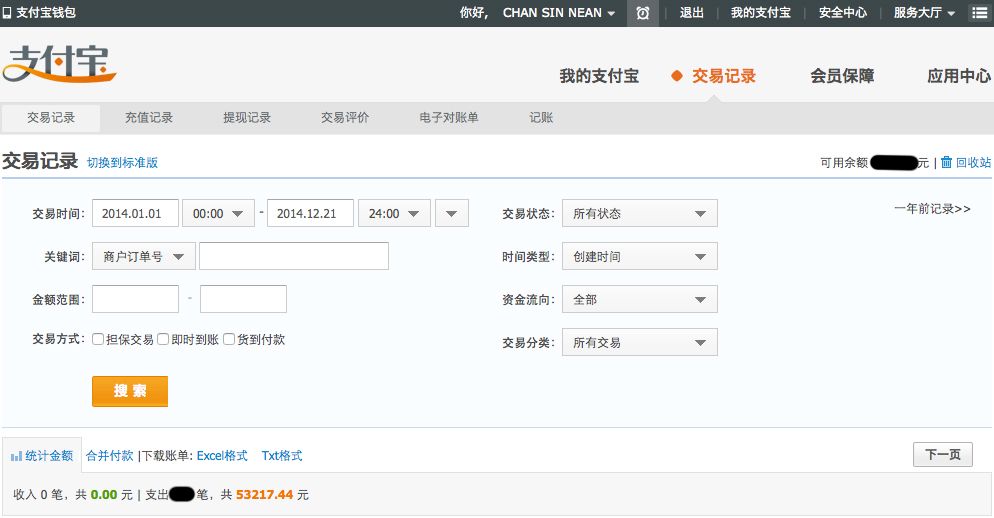994x518 pixels.
Task: Click the 下一页 button
Action: 942,455
